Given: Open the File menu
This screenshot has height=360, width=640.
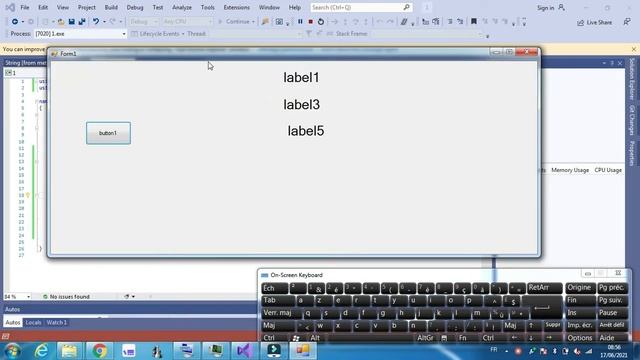Looking at the screenshot, I should (x=25, y=7).
